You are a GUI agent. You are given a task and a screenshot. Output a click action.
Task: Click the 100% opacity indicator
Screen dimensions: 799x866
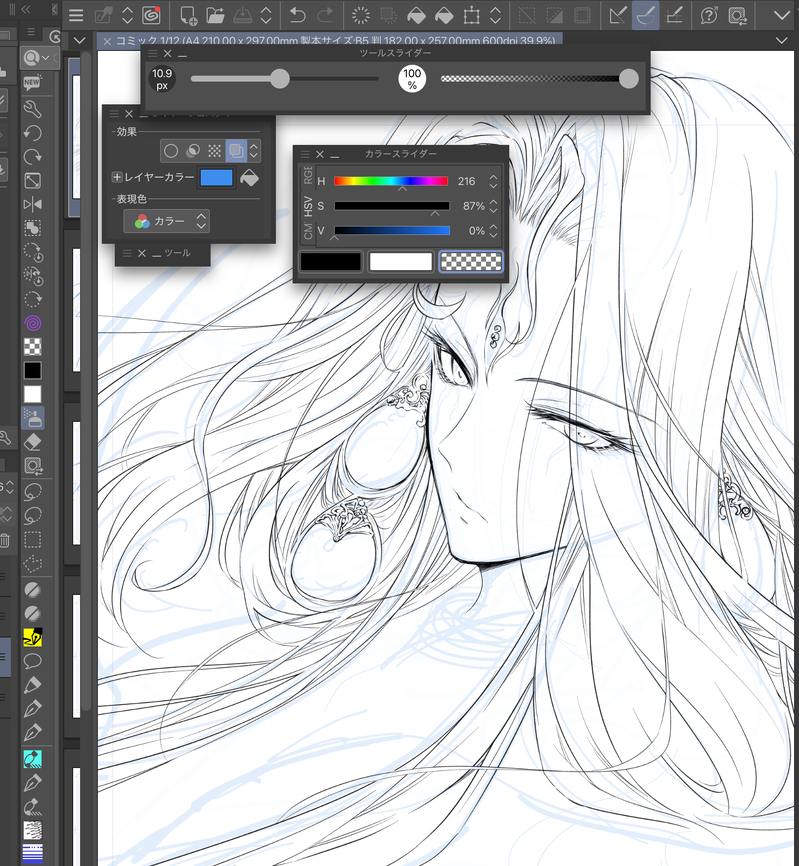click(412, 79)
